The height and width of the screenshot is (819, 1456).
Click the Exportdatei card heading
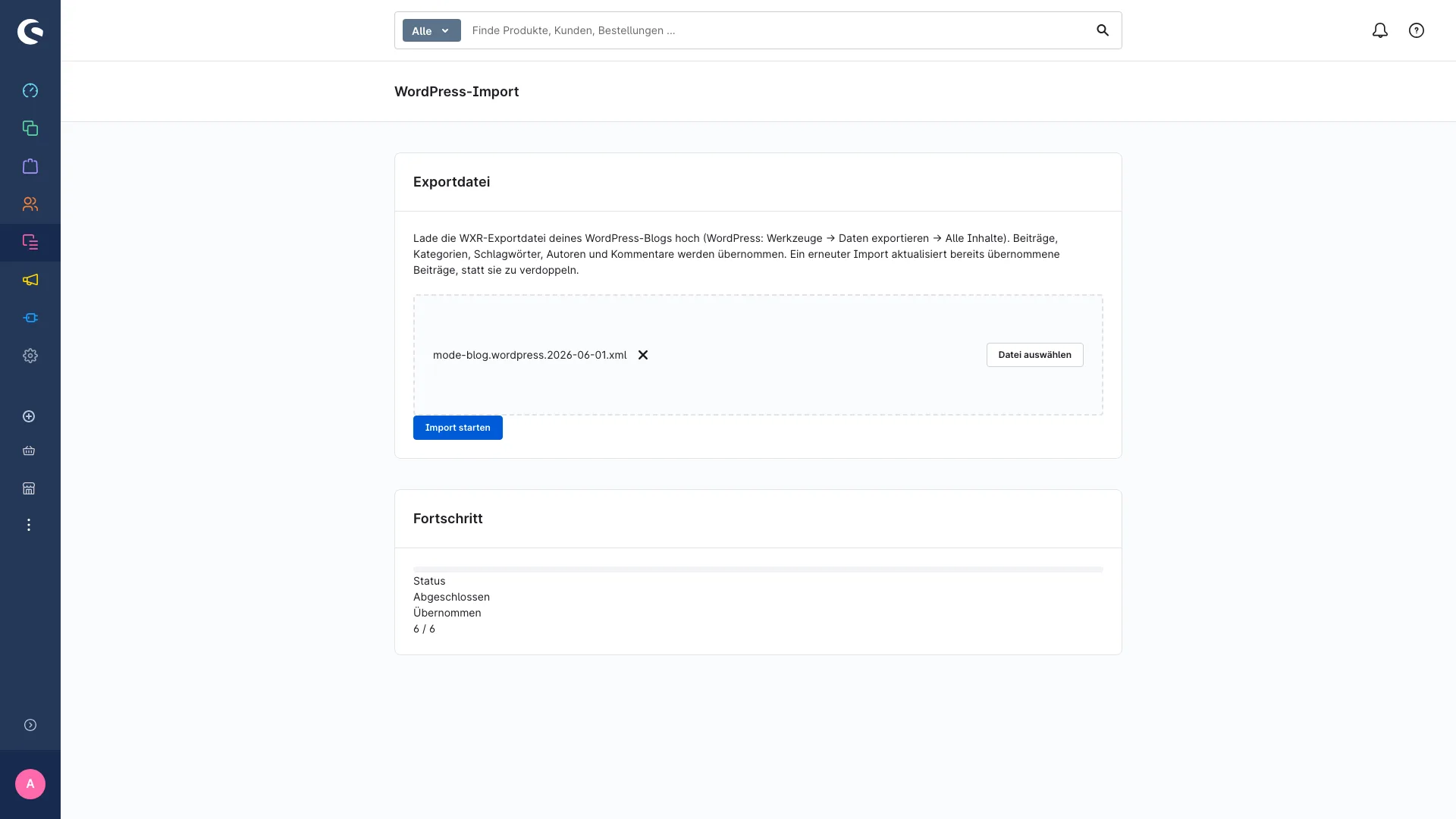(451, 182)
